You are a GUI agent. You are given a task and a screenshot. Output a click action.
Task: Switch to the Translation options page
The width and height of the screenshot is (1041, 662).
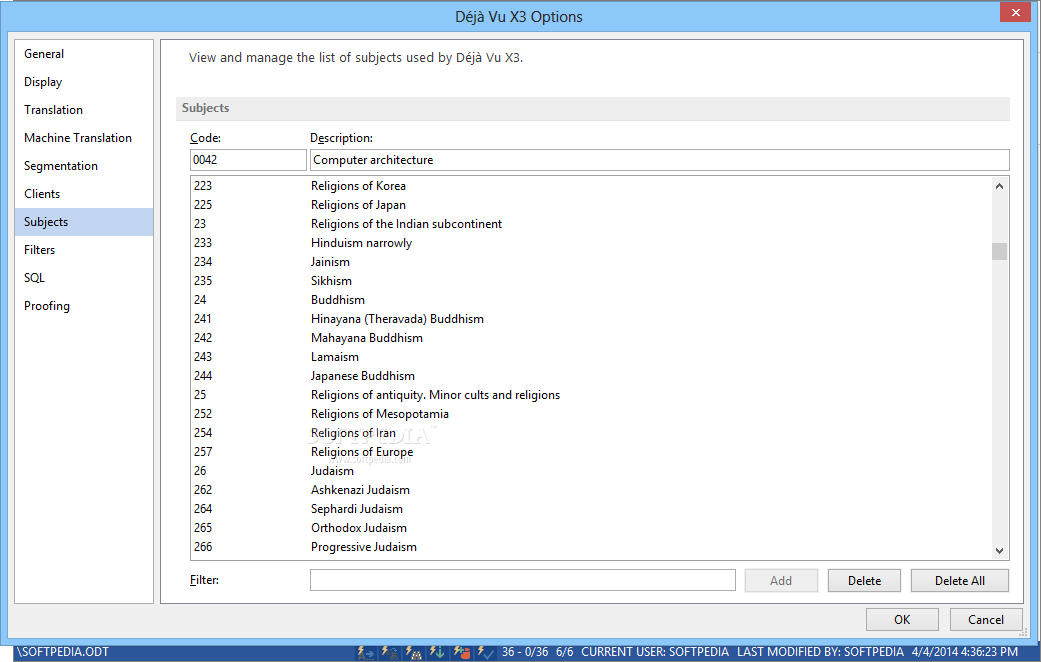(84, 110)
